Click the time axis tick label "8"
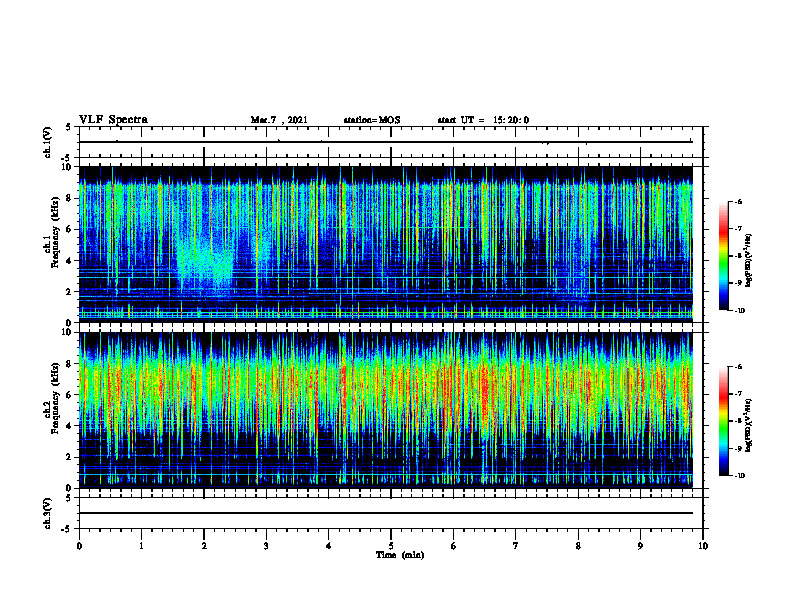The image size is (792, 612). click(578, 546)
